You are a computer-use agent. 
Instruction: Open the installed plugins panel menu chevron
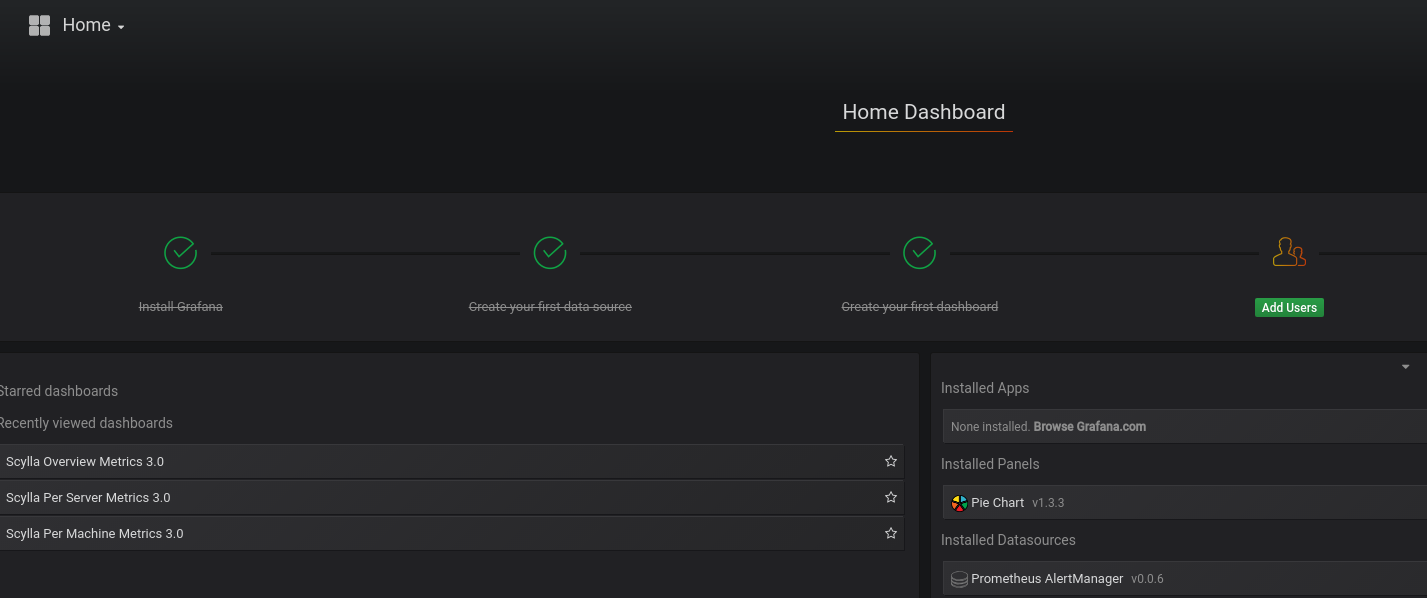(1404, 366)
